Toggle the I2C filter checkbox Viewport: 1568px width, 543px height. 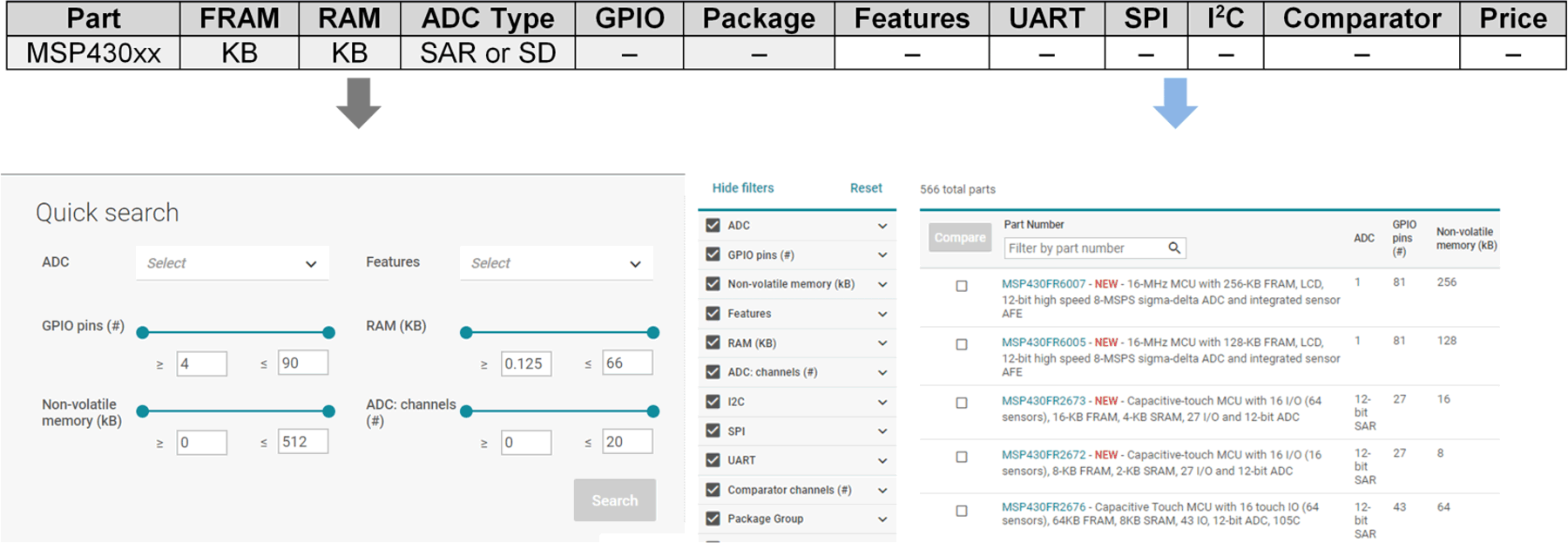pyautogui.click(x=713, y=402)
